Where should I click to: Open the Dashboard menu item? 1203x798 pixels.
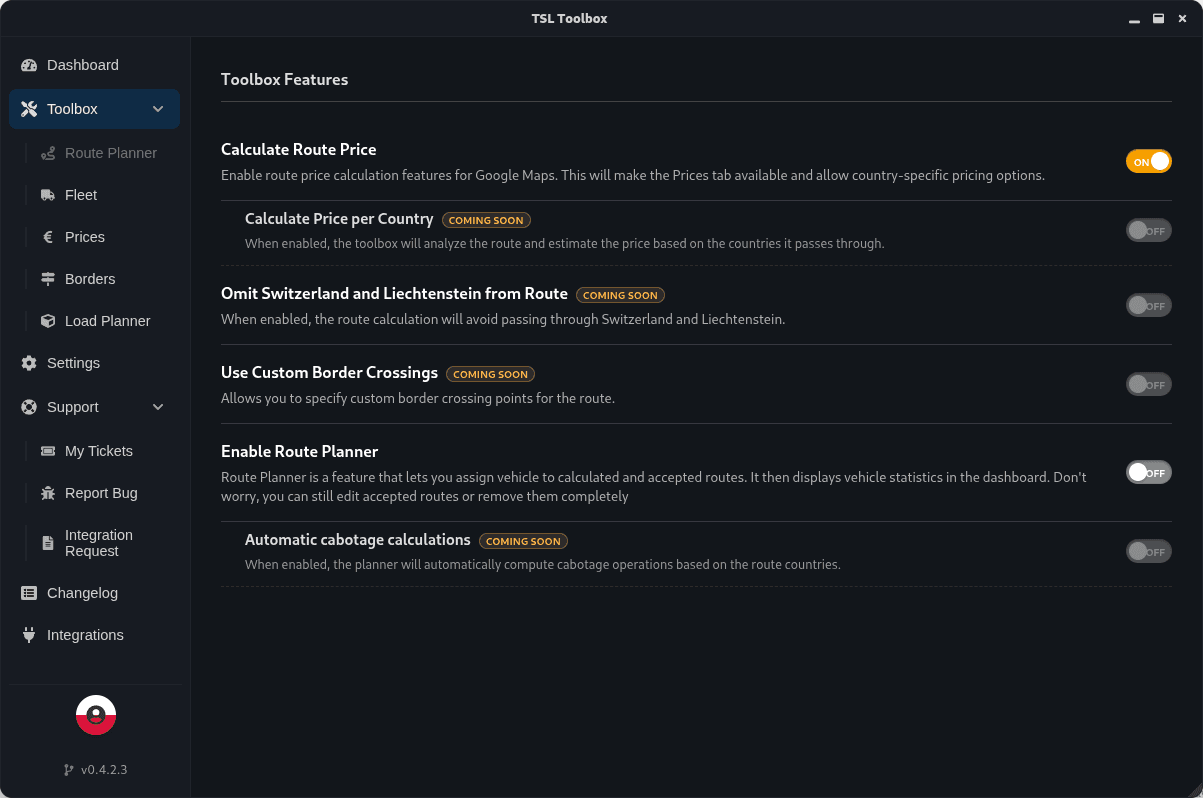pyautogui.click(x=95, y=65)
